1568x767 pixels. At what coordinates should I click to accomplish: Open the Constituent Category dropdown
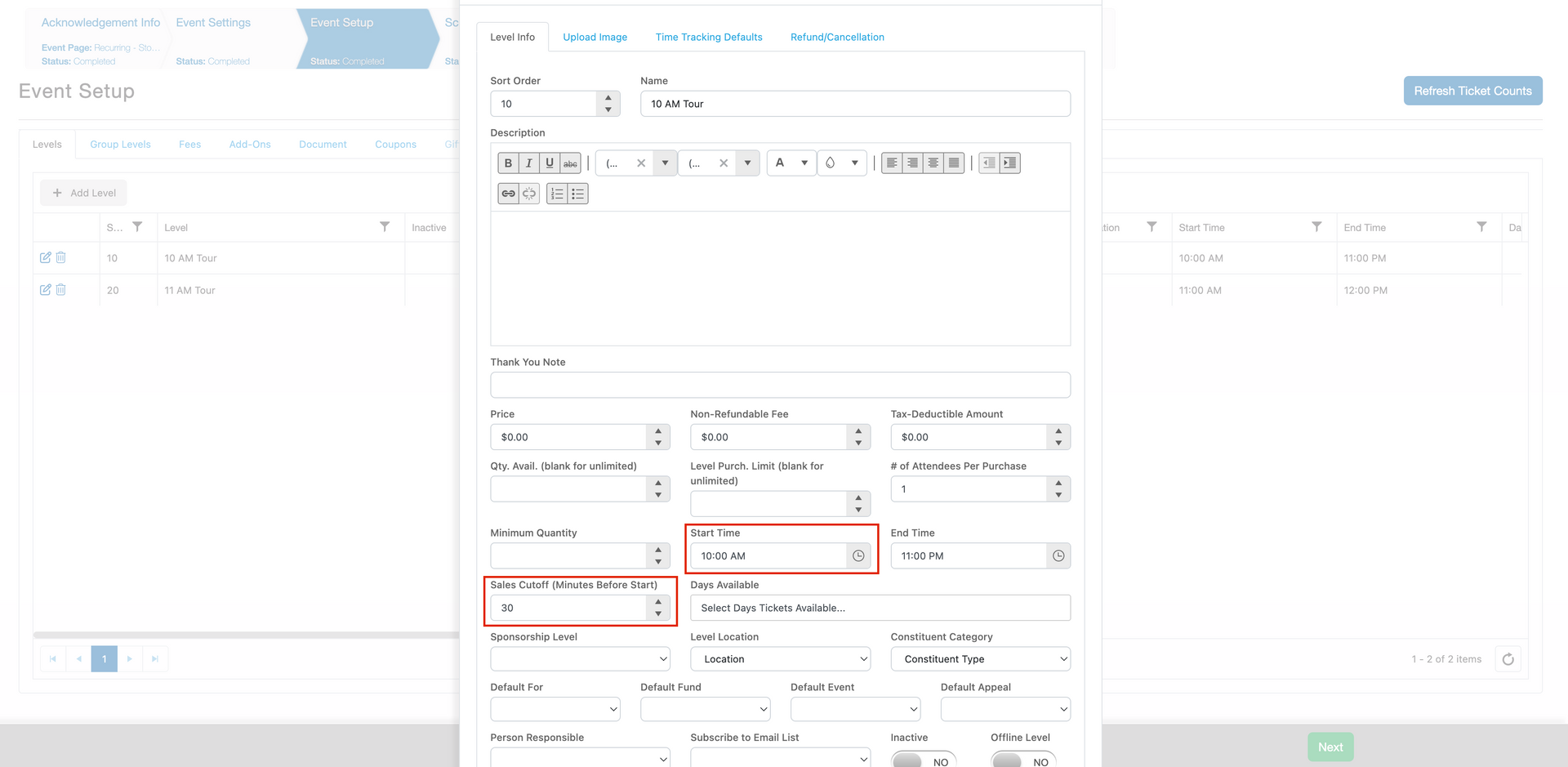(981, 659)
